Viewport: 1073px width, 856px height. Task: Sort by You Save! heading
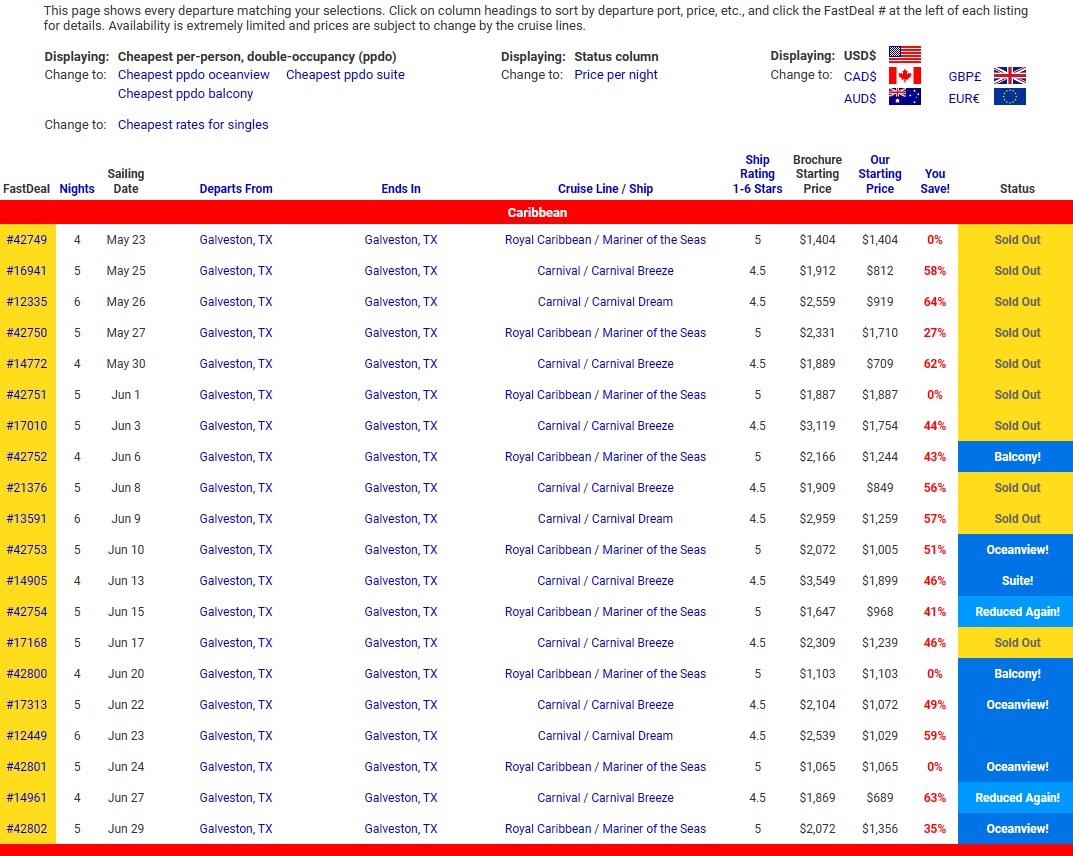pos(935,181)
